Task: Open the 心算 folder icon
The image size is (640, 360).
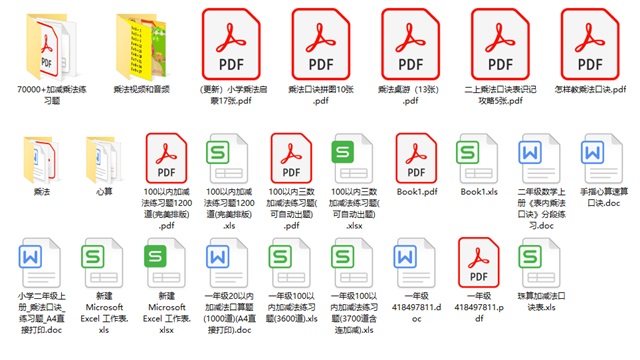Action: pos(104,159)
